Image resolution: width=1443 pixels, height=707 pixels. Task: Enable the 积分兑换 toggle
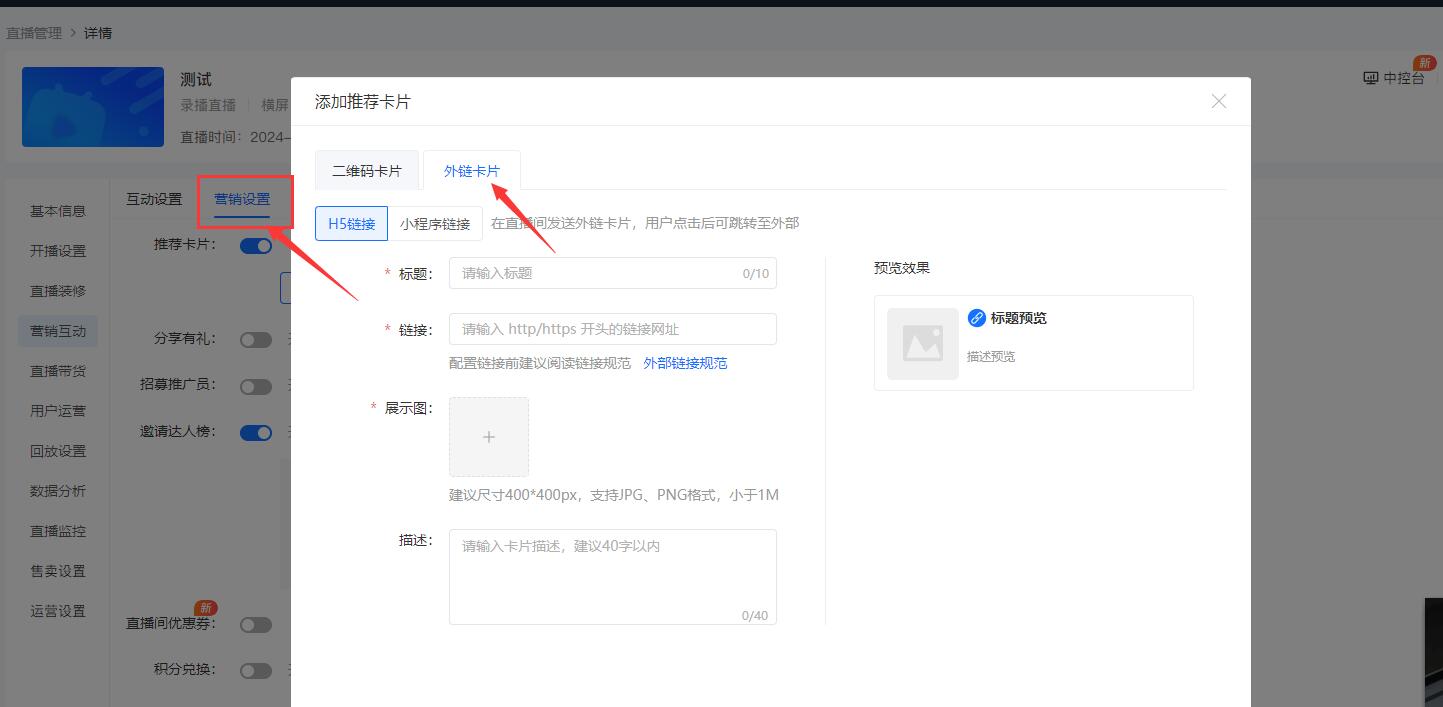click(x=256, y=669)
